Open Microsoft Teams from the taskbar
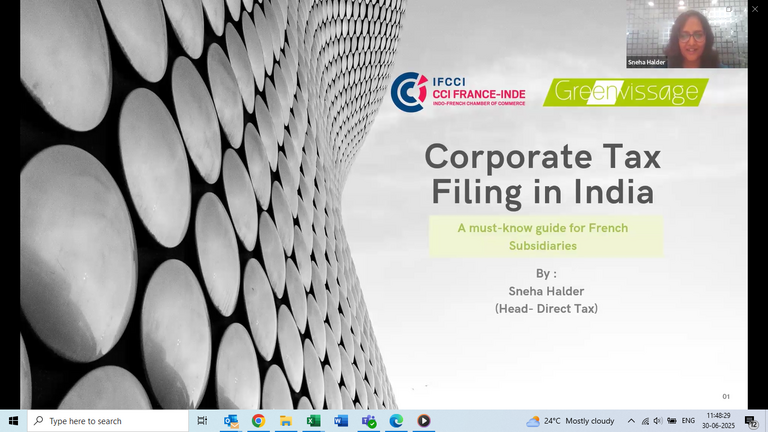768x432 pixels. pos(368,421)
